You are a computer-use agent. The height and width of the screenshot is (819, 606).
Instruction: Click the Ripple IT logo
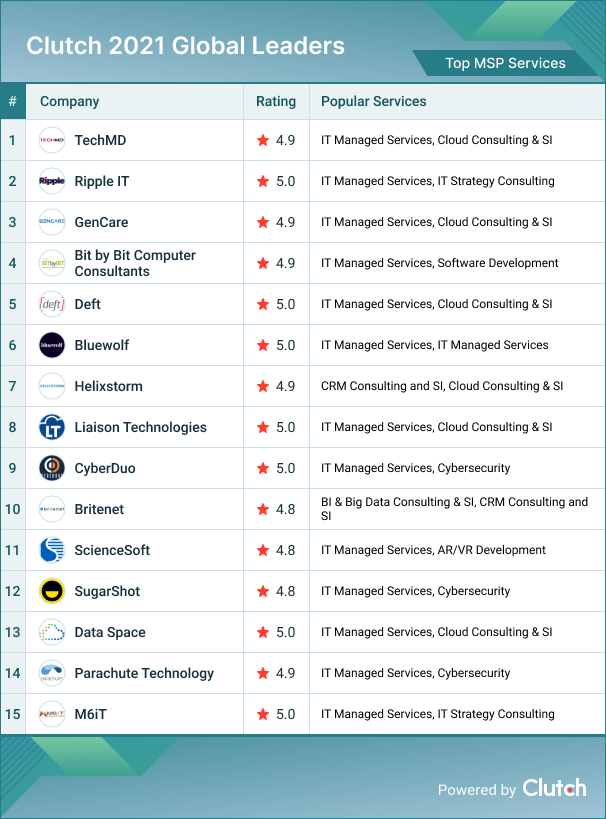[x=52, y=181]
